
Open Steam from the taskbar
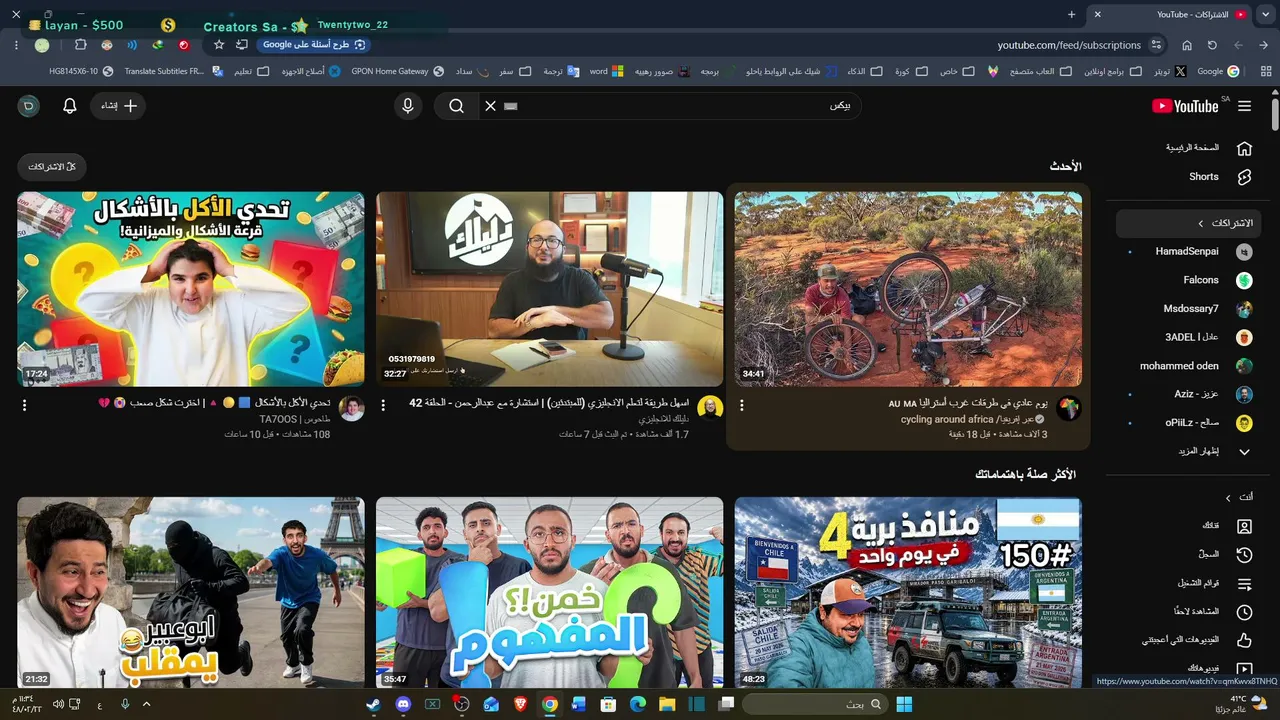(374, 704)
